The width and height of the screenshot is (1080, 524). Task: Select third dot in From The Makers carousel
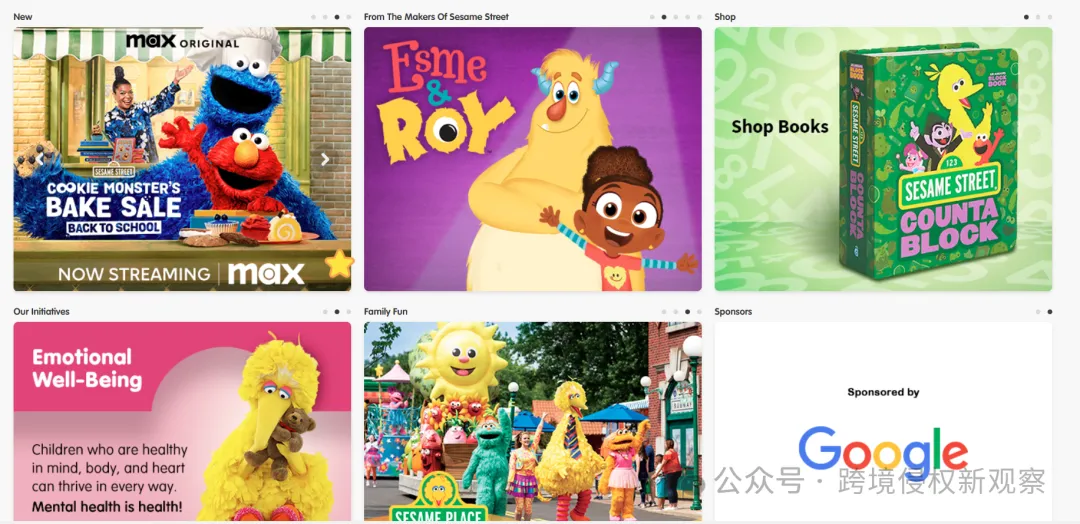pos(676,17)
